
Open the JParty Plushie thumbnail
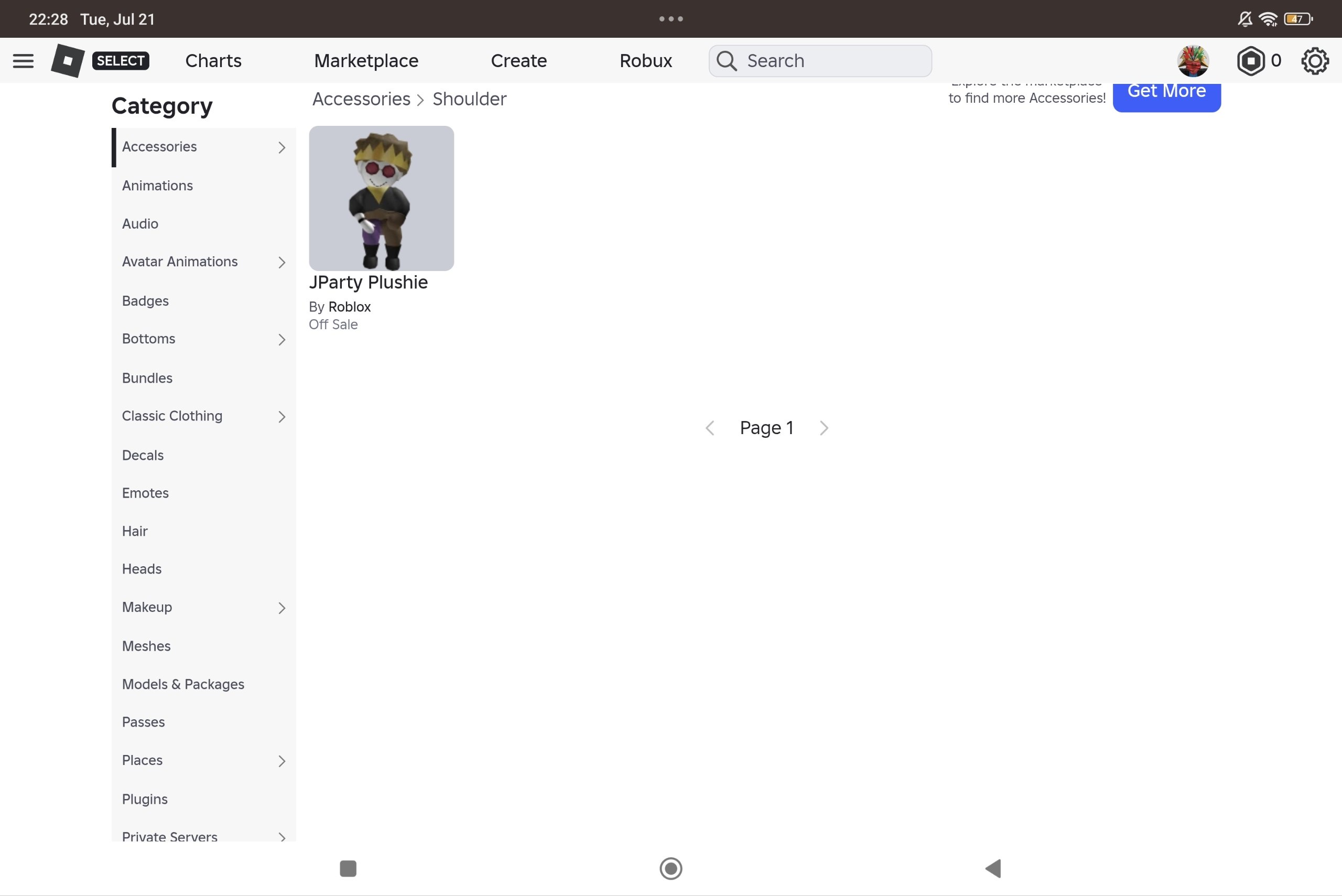[x=381, y=198]
